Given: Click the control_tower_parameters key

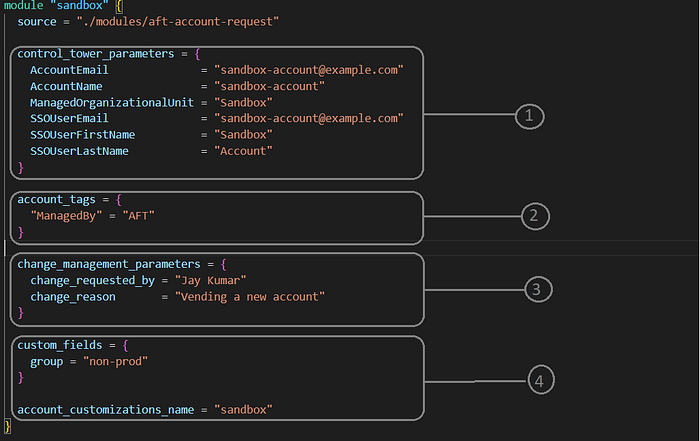Looking at the screenshot, I should pos(96,54).
